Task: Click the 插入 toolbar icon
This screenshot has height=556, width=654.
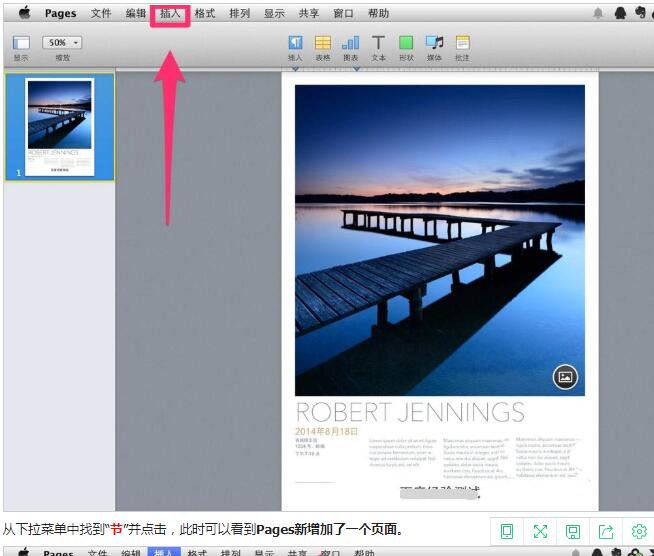Action: click(295, 43)
